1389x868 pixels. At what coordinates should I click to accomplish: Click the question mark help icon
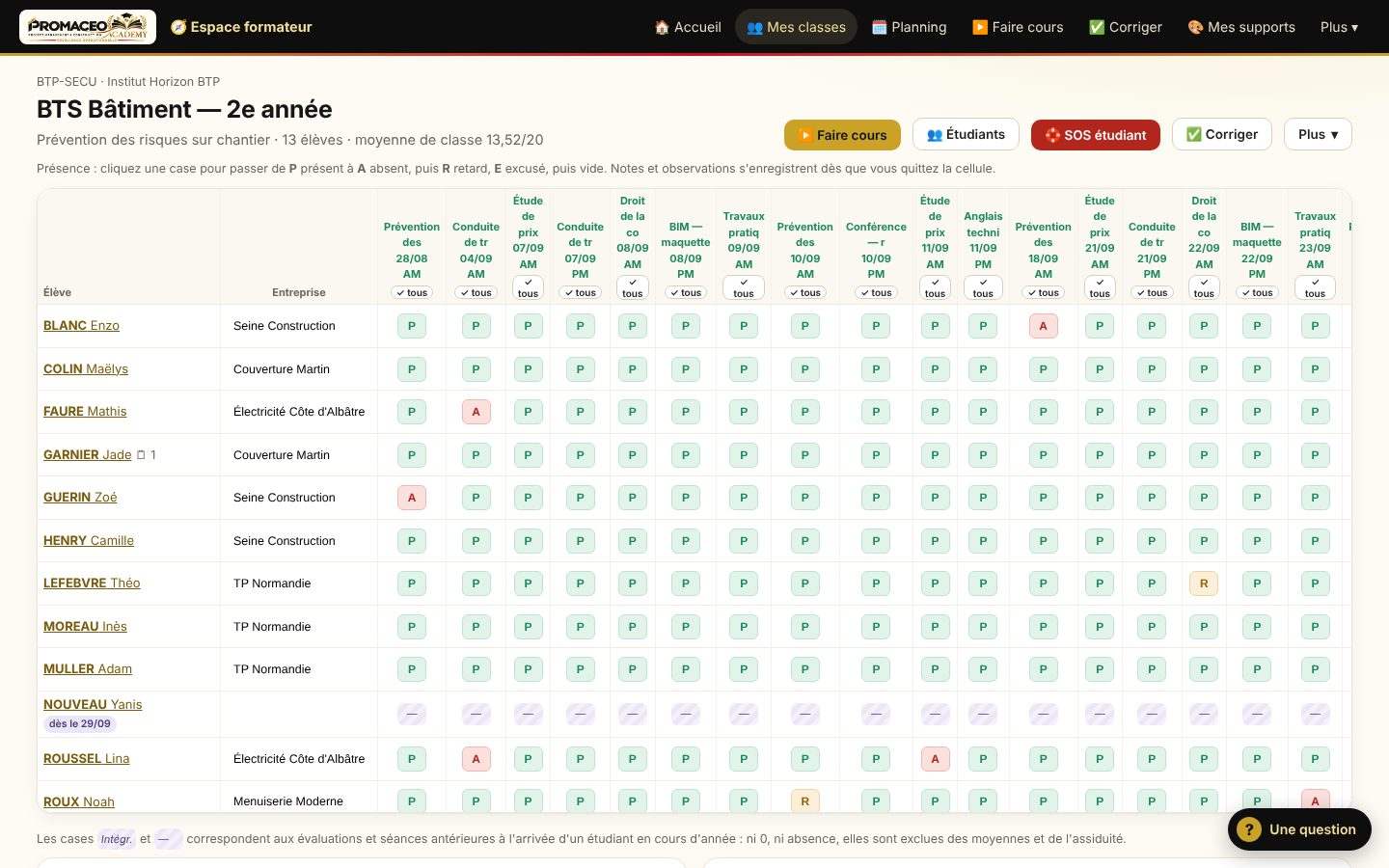click(x=1249, y=829)
